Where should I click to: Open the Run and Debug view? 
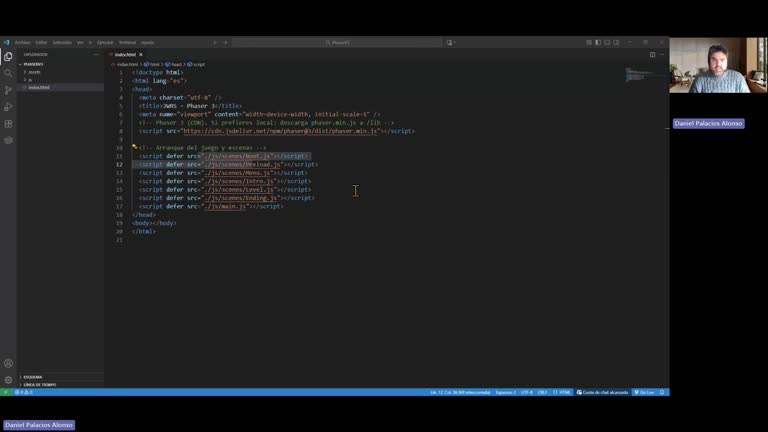tap(8, 107)
